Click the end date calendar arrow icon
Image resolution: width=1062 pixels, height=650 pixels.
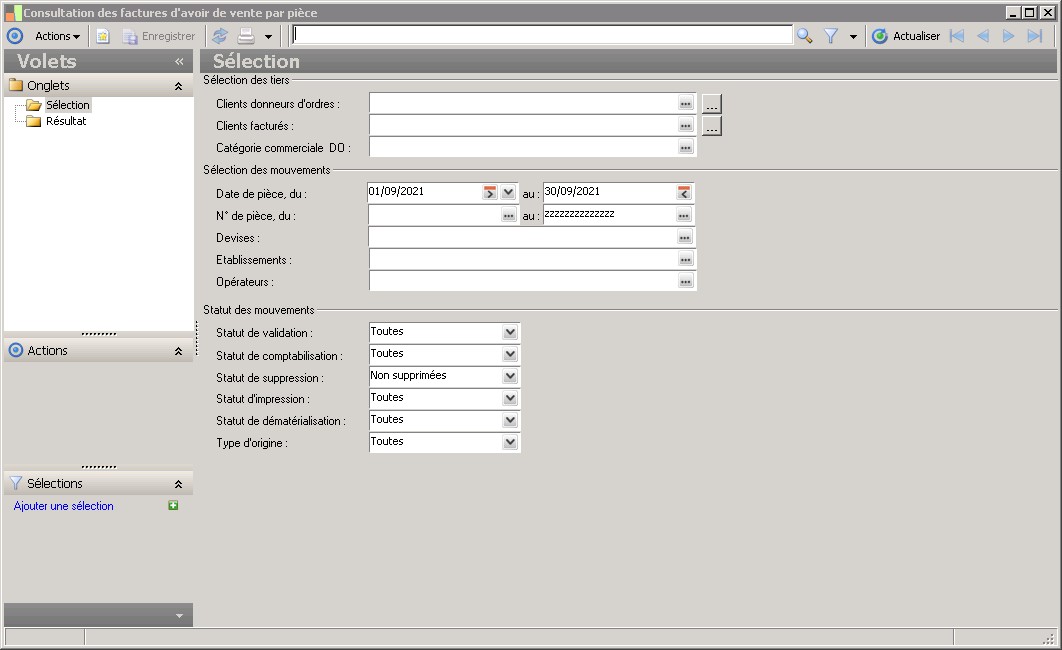684,192
